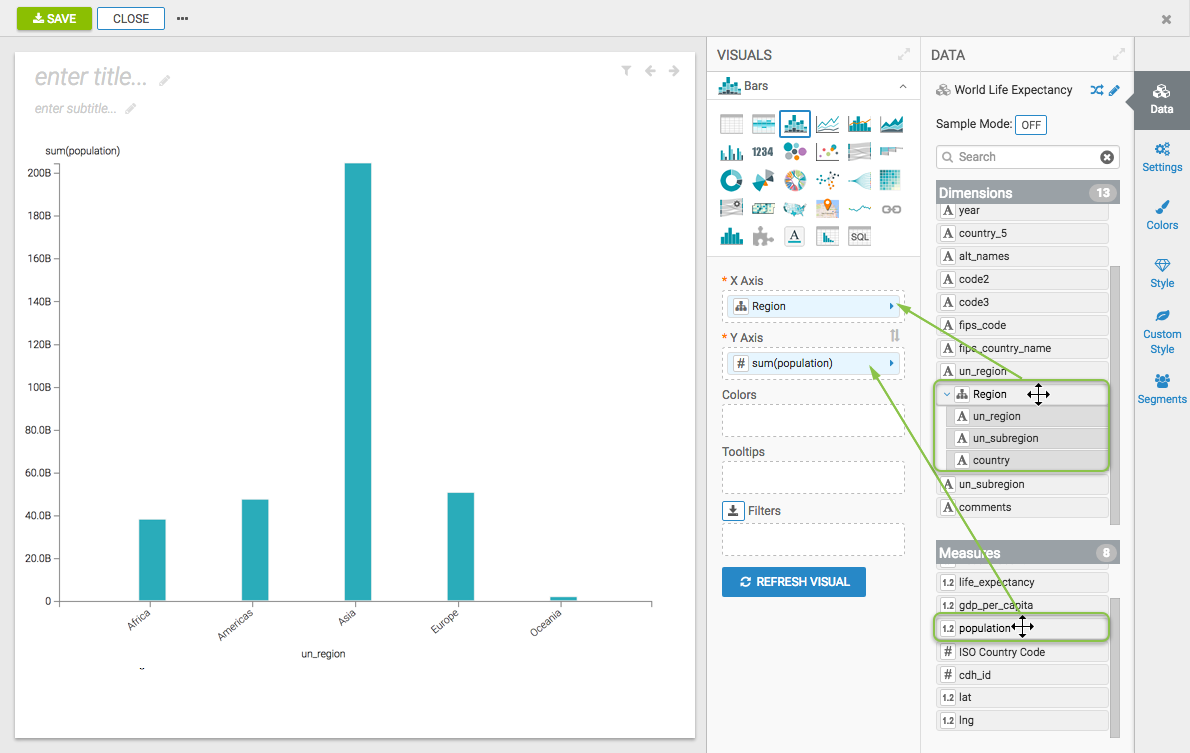
Task: Pick the Scatter plot visual icon
Action: point(827,152)
